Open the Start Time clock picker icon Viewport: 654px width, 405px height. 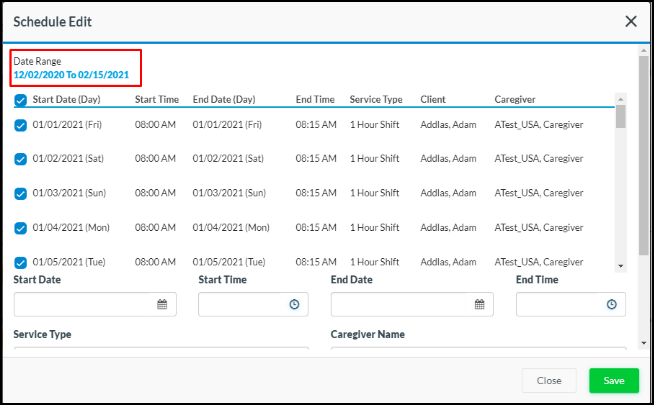(x=294, y=304)
